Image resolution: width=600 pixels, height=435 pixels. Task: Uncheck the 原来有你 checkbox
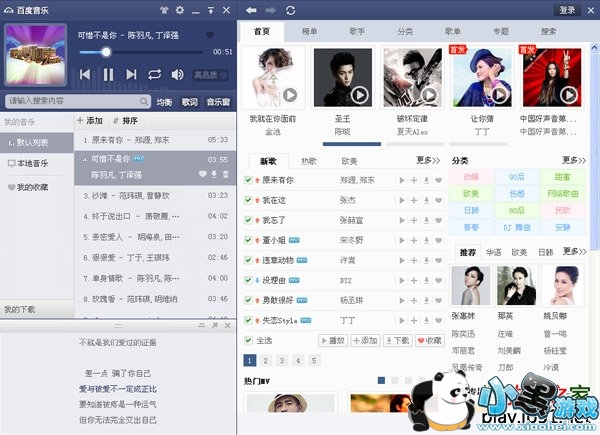click(x=248, y=180)
